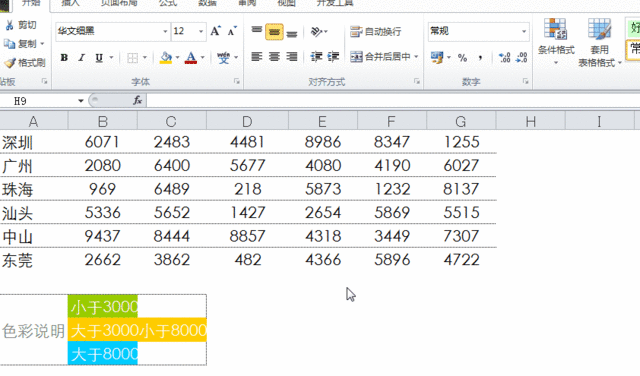Image resolution: width=640 pixels, height=376 pixels.
Task: Open clipboard group dialog launcher
Action: coord(44,82)
